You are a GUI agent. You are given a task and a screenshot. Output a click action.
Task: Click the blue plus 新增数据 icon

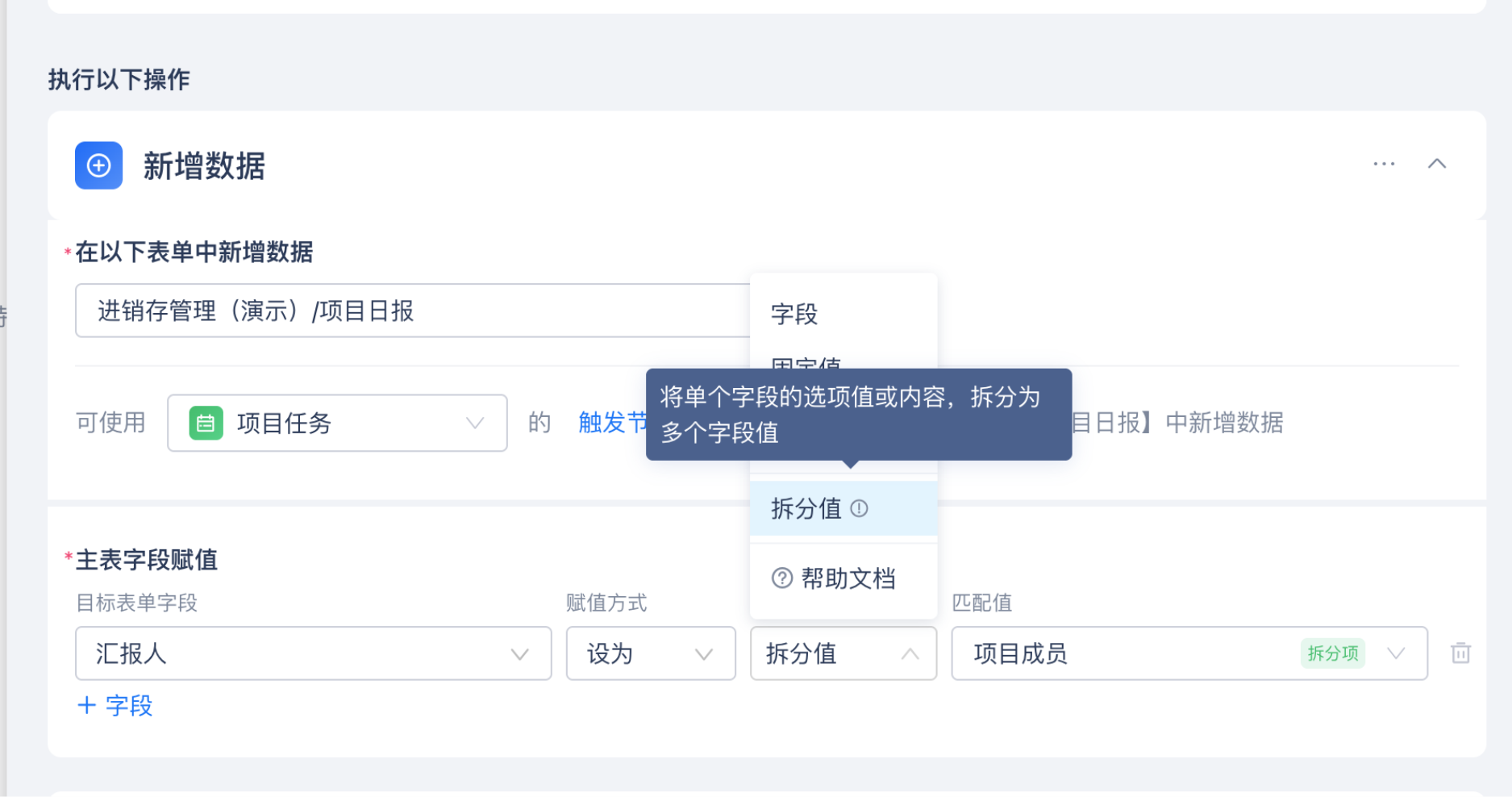click(98, 165)
